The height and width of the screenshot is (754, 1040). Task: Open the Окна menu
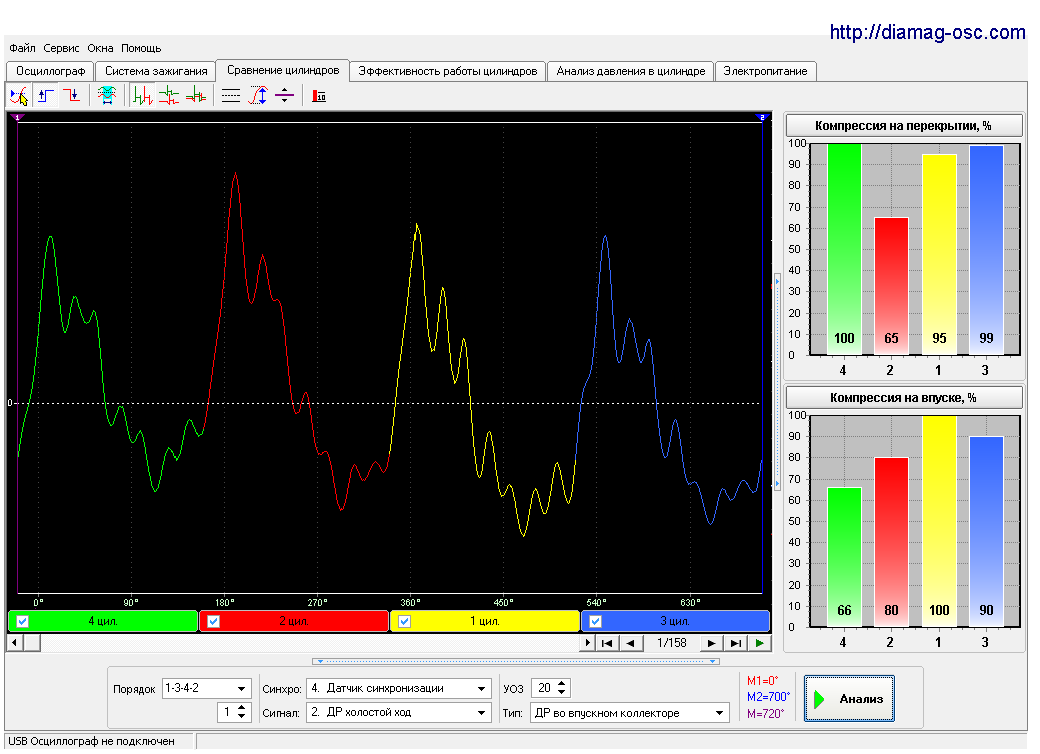tap(100, 48)
